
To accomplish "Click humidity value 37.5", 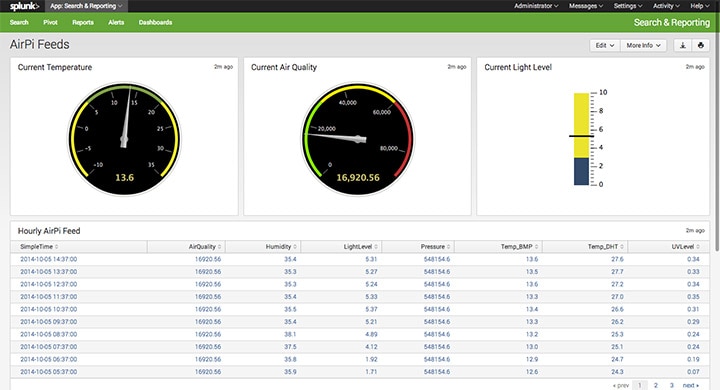I will point(290,347).
